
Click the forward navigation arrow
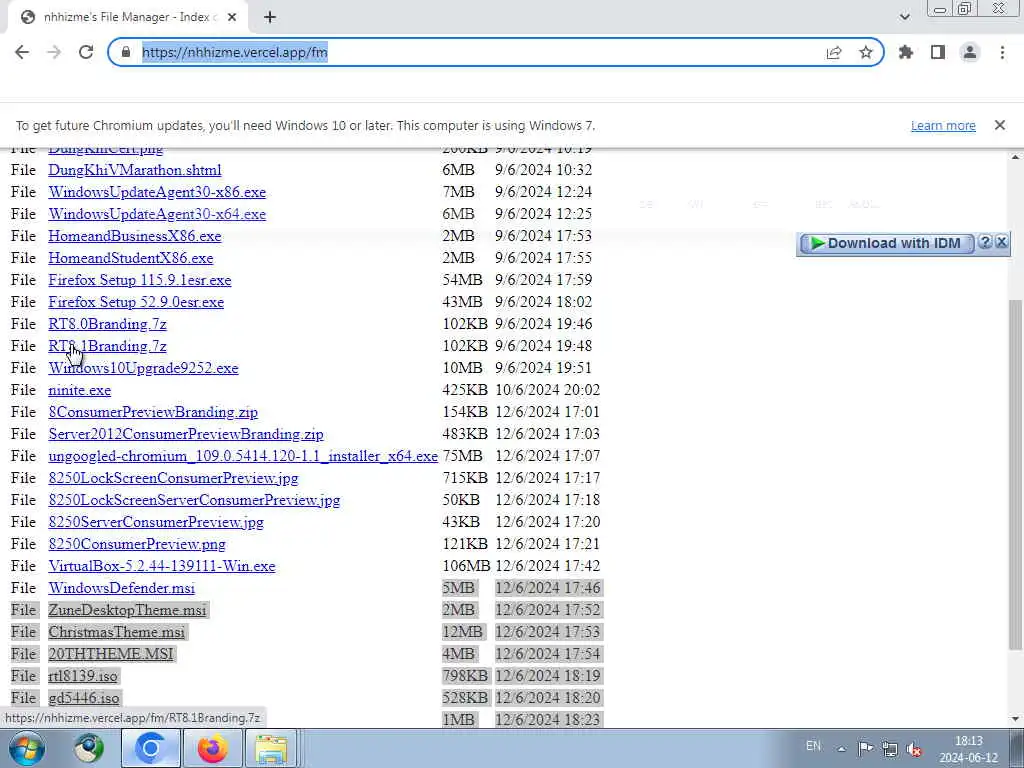[x=54, y=52]
